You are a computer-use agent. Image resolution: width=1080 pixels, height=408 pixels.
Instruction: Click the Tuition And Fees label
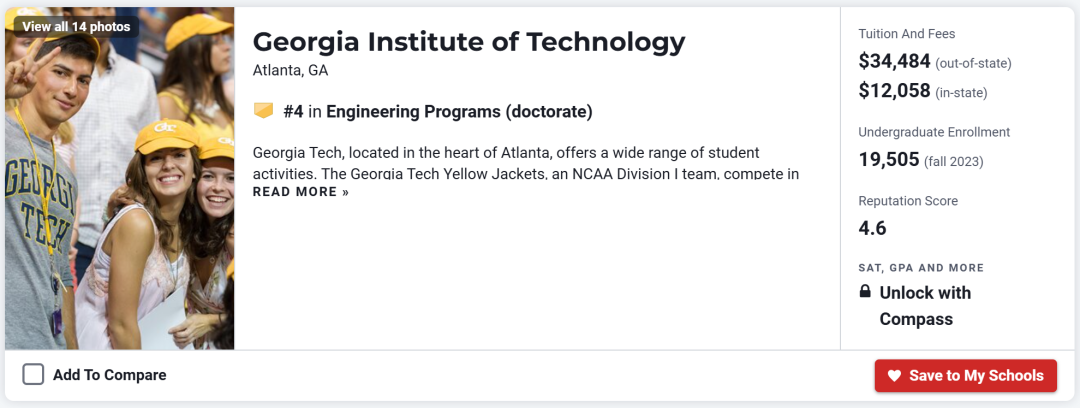pyautogui.click(x=905, y=34)
